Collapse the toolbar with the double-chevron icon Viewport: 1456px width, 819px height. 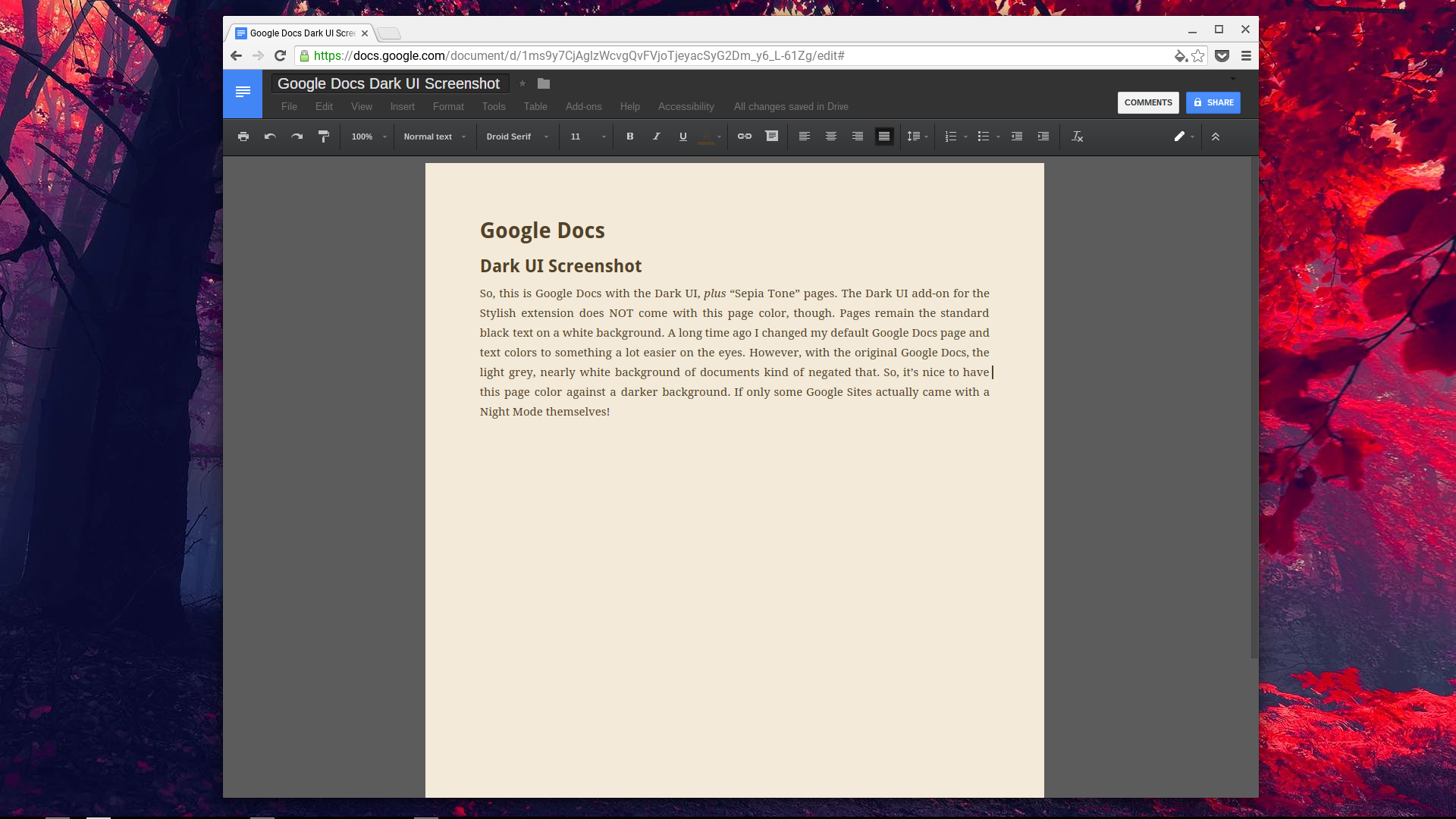(x=1216, y=136)
